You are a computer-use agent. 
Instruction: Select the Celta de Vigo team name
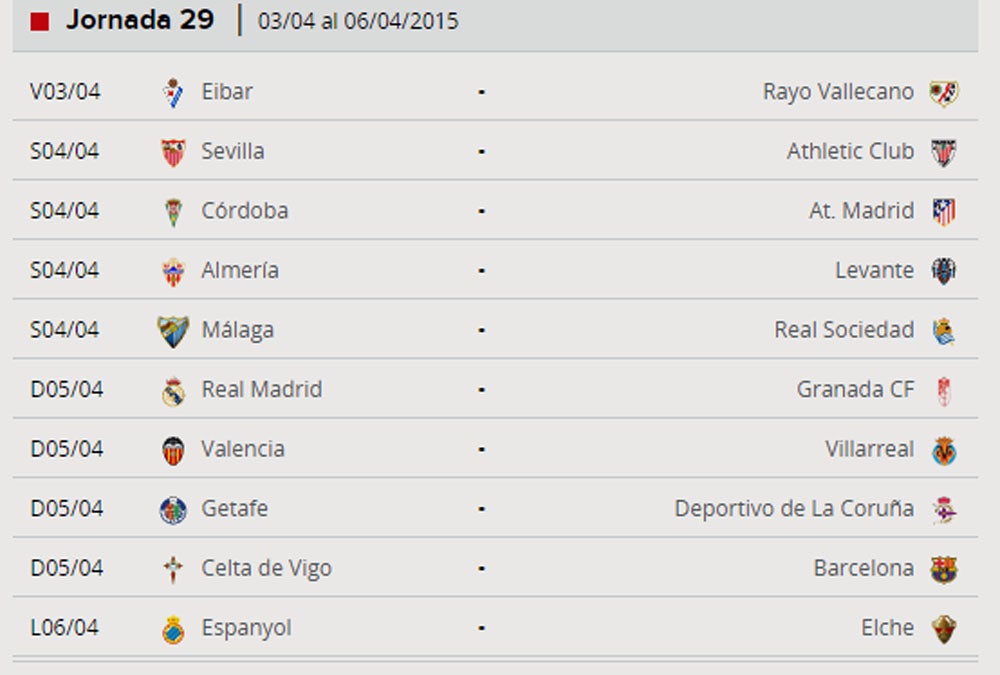tap(266, 569)
